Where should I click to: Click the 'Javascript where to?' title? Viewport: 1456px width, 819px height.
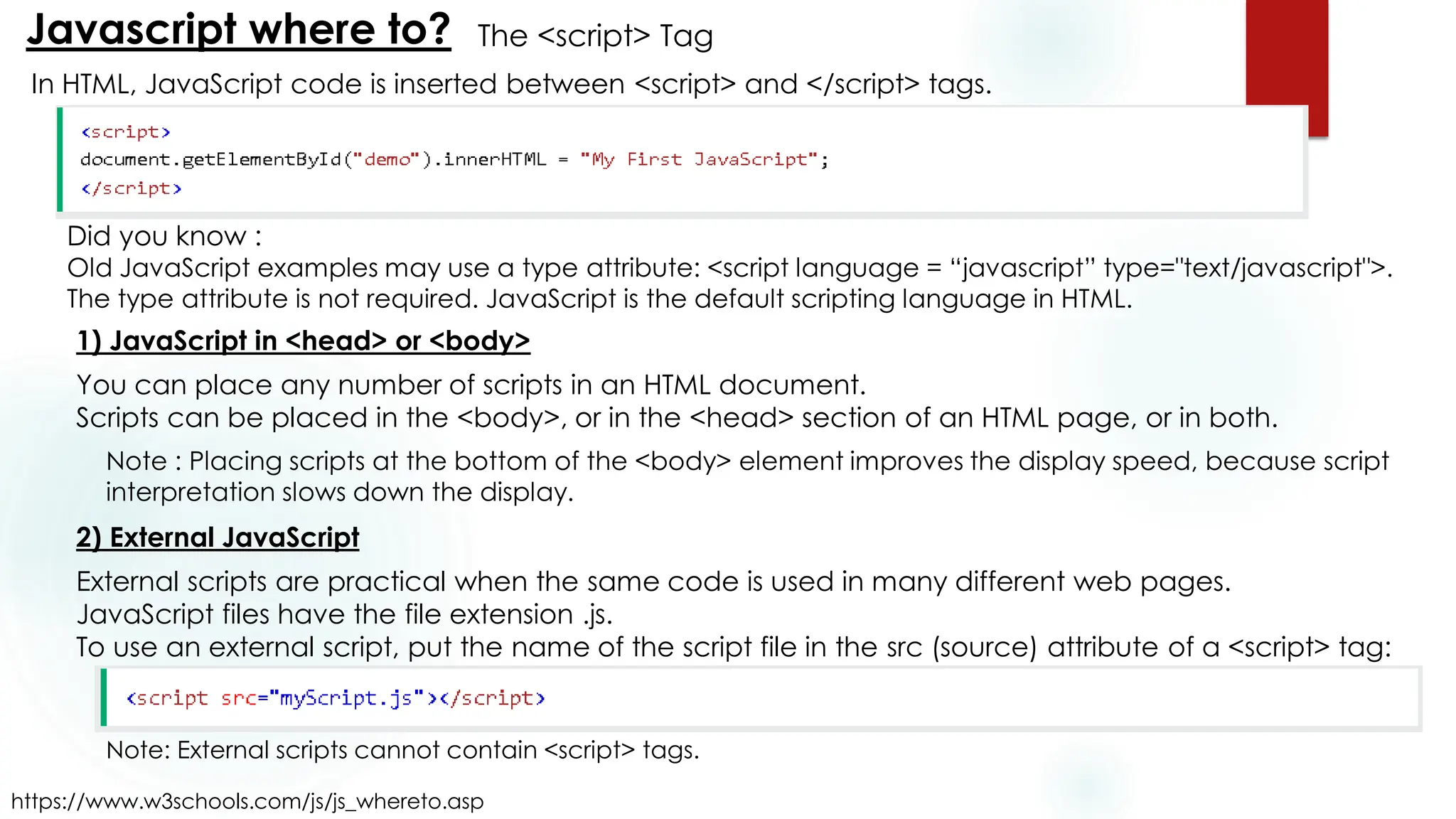[x=239, y=31]
